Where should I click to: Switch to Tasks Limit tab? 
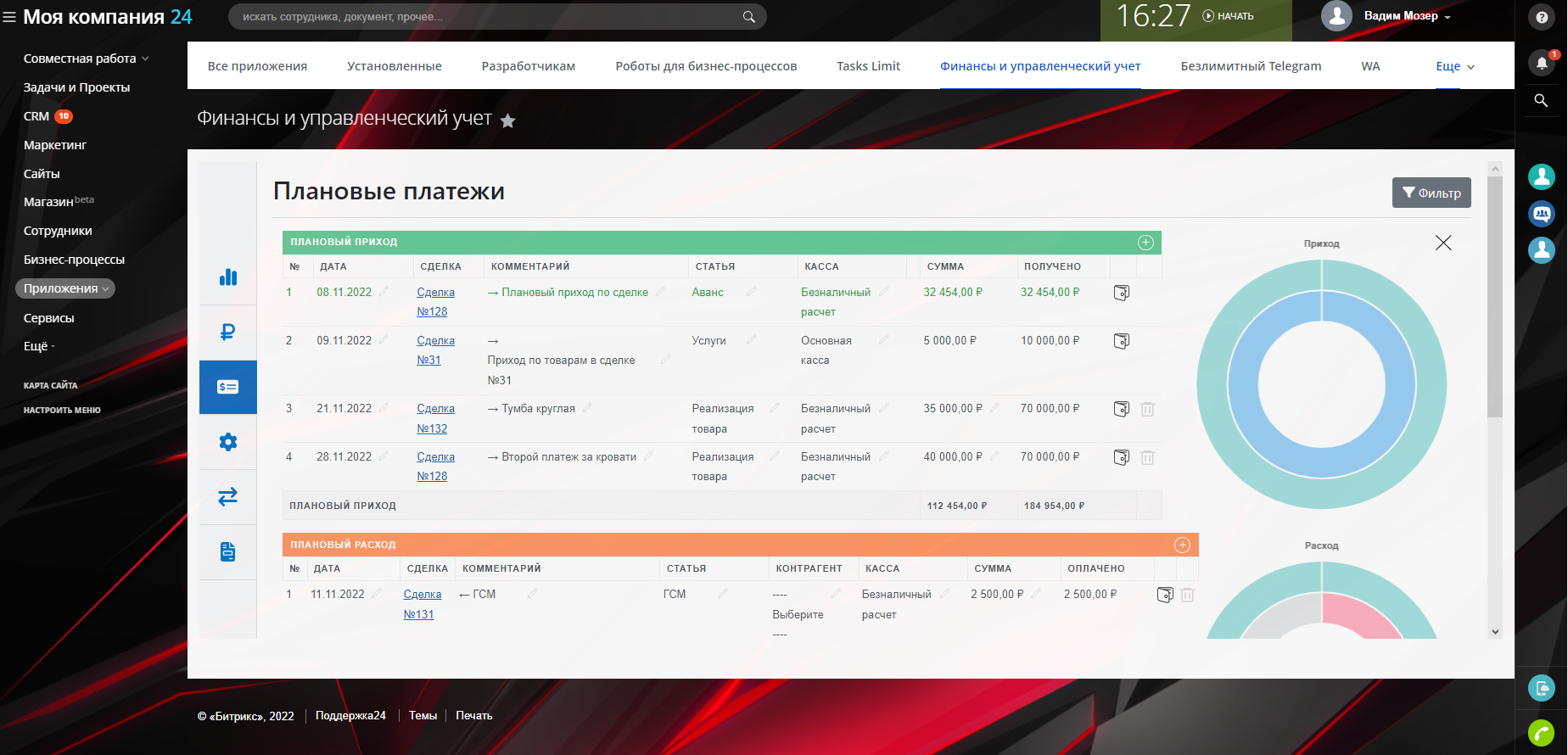pyautogui.click(x=868, y=66)
